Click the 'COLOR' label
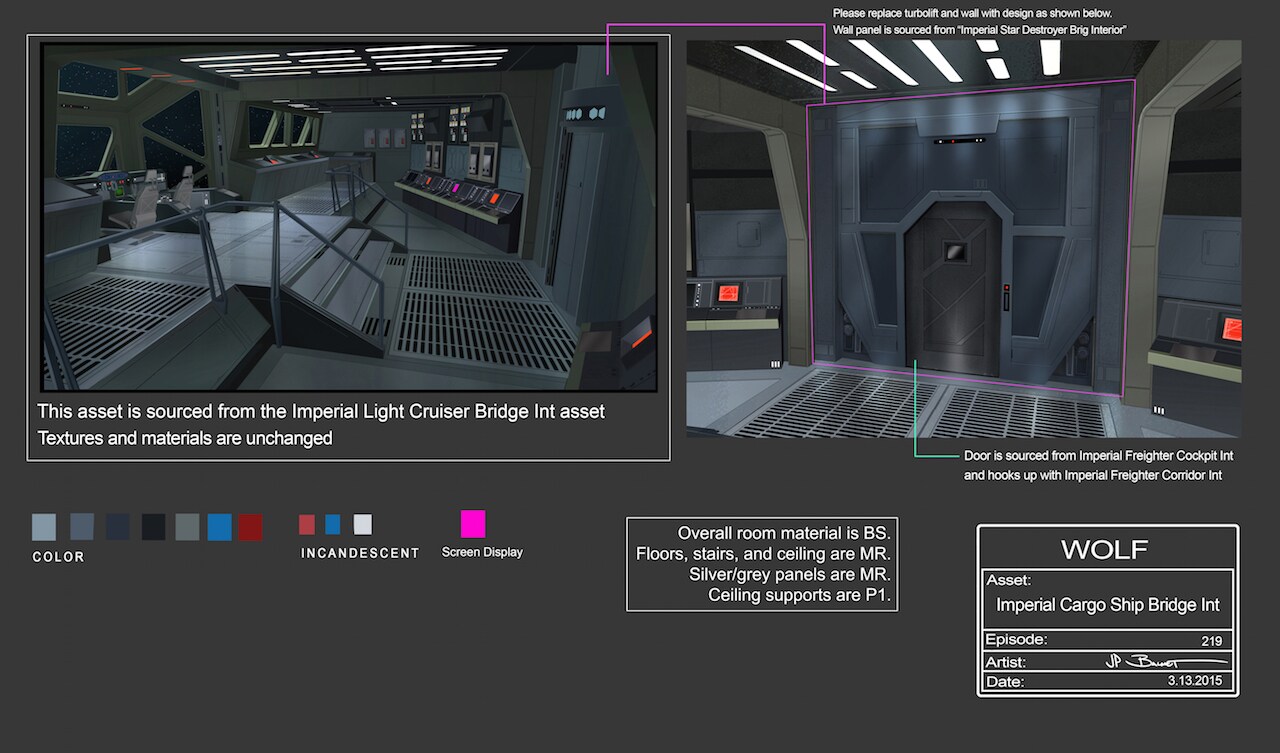 [x=58, y=557]
